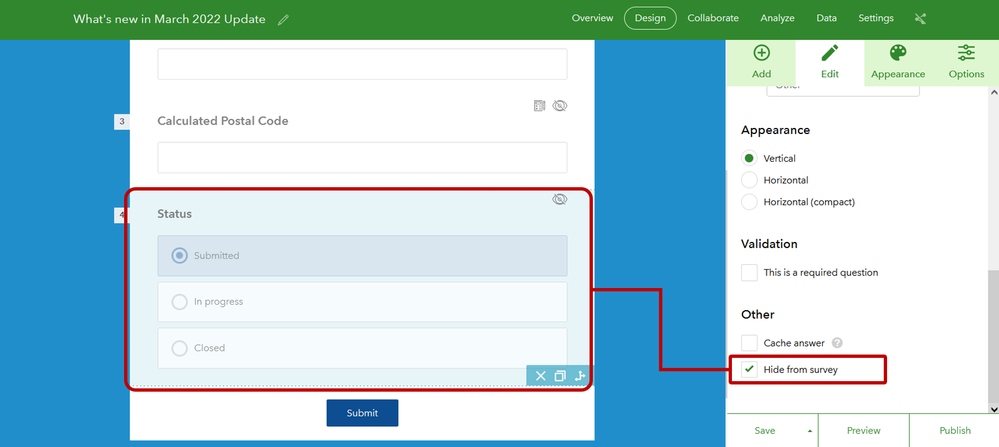
Task: Select the In progress status choice
Action: [363, 302]
